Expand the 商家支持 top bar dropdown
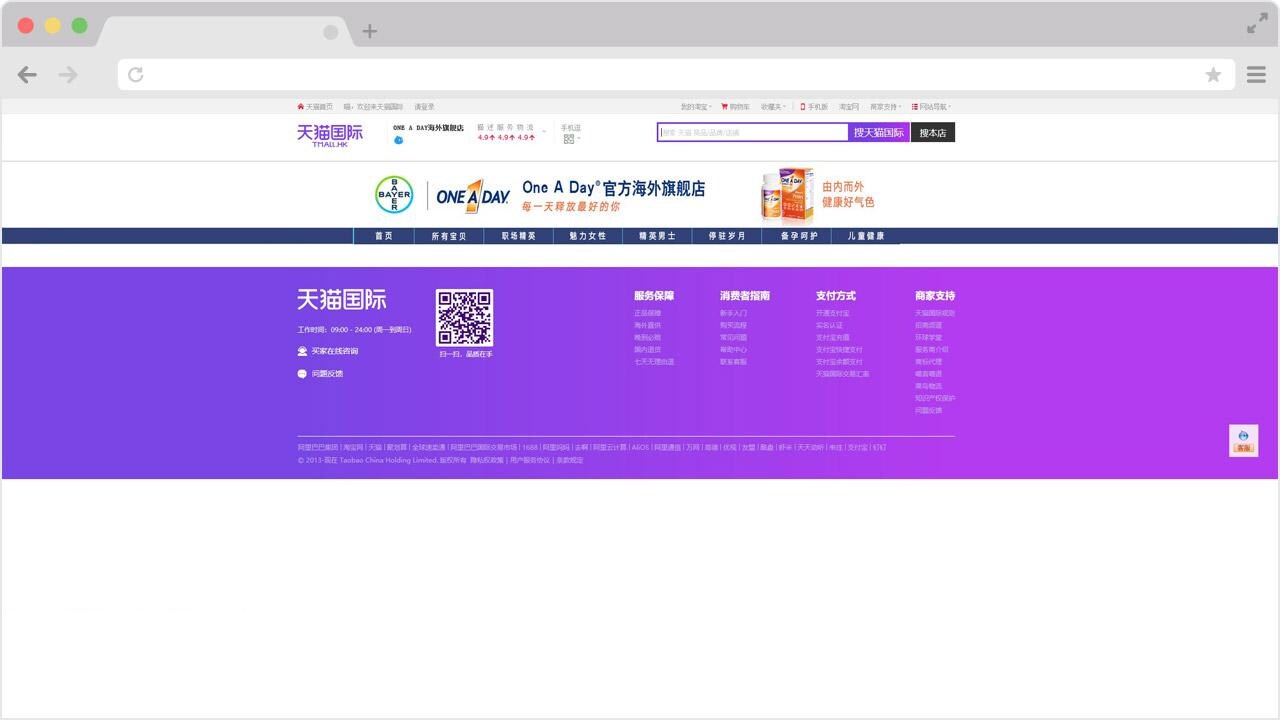 click(886, 106)
